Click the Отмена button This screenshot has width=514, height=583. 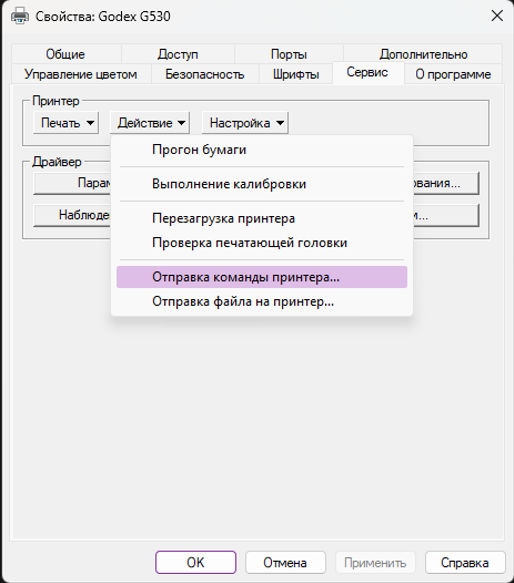(x=285, y=562)
